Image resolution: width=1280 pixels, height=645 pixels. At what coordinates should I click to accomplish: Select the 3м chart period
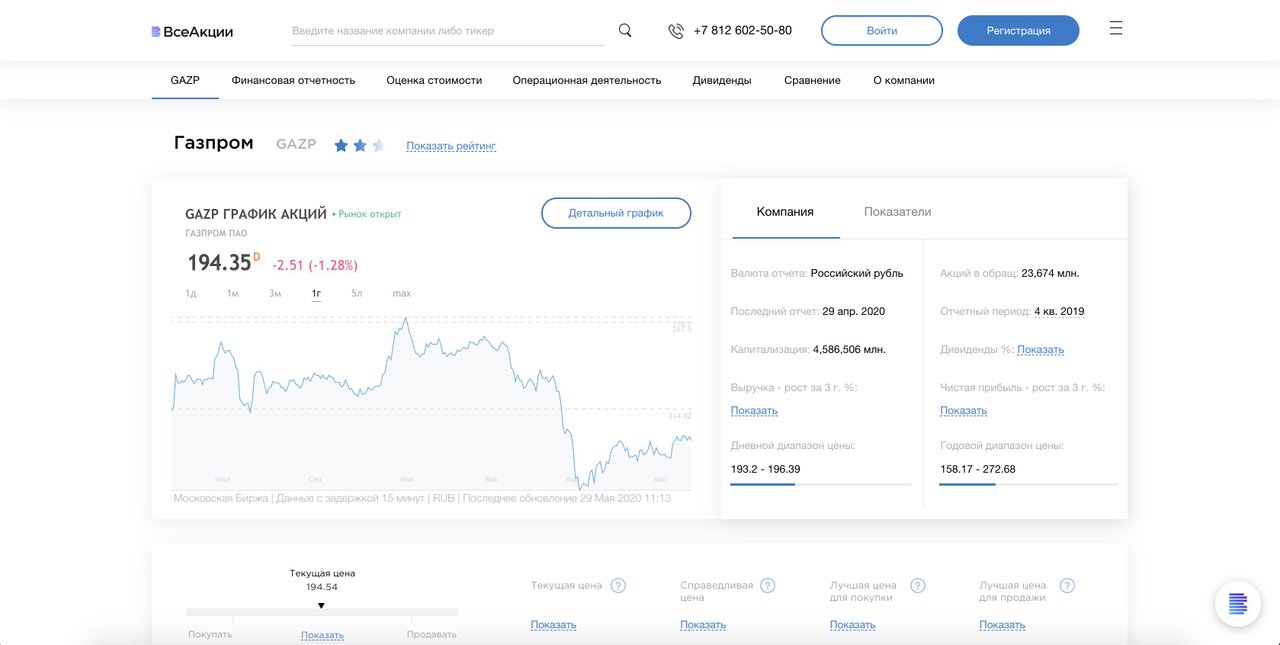point(275,293)
